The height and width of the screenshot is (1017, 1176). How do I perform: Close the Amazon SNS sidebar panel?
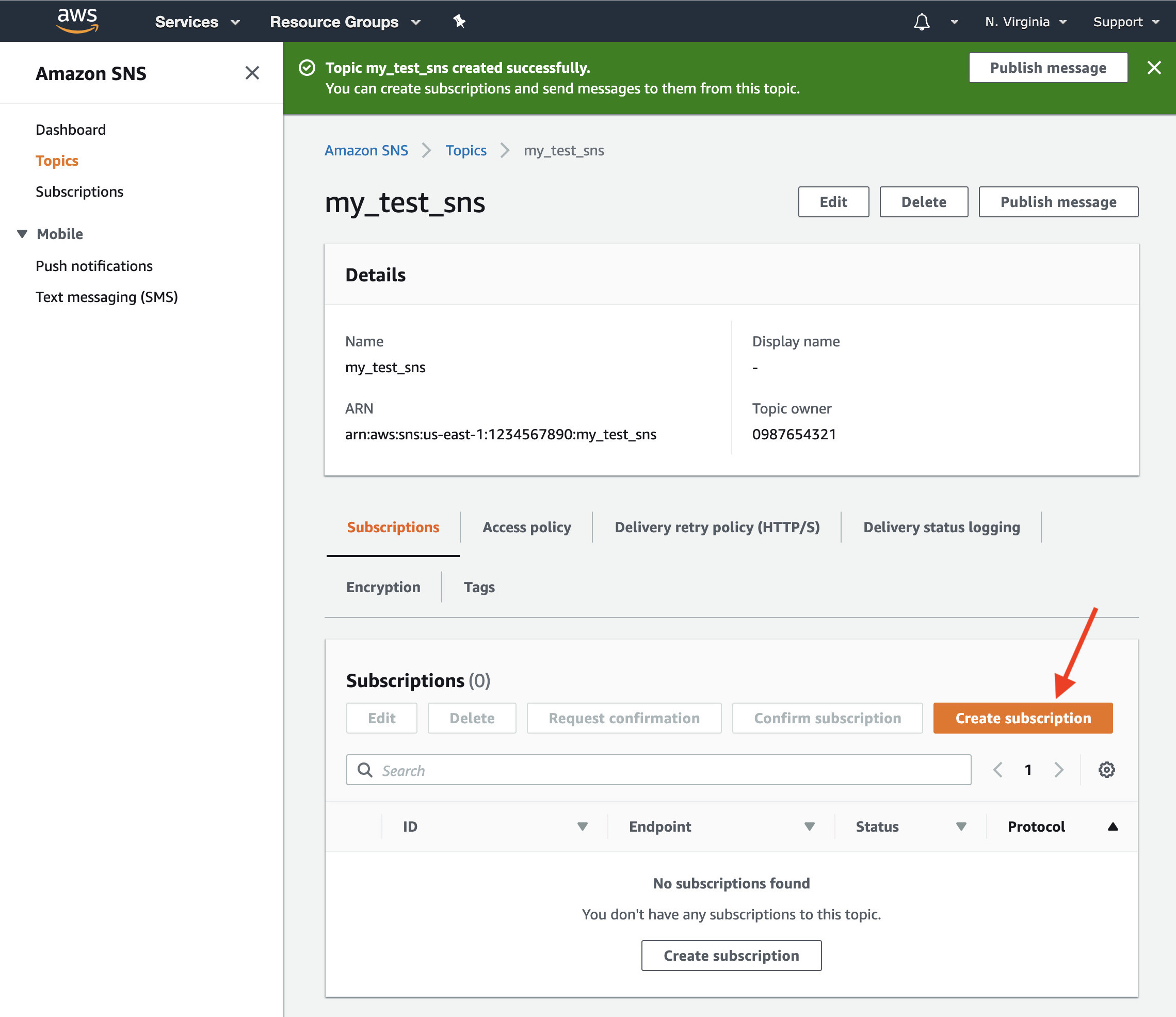(252, 73)
